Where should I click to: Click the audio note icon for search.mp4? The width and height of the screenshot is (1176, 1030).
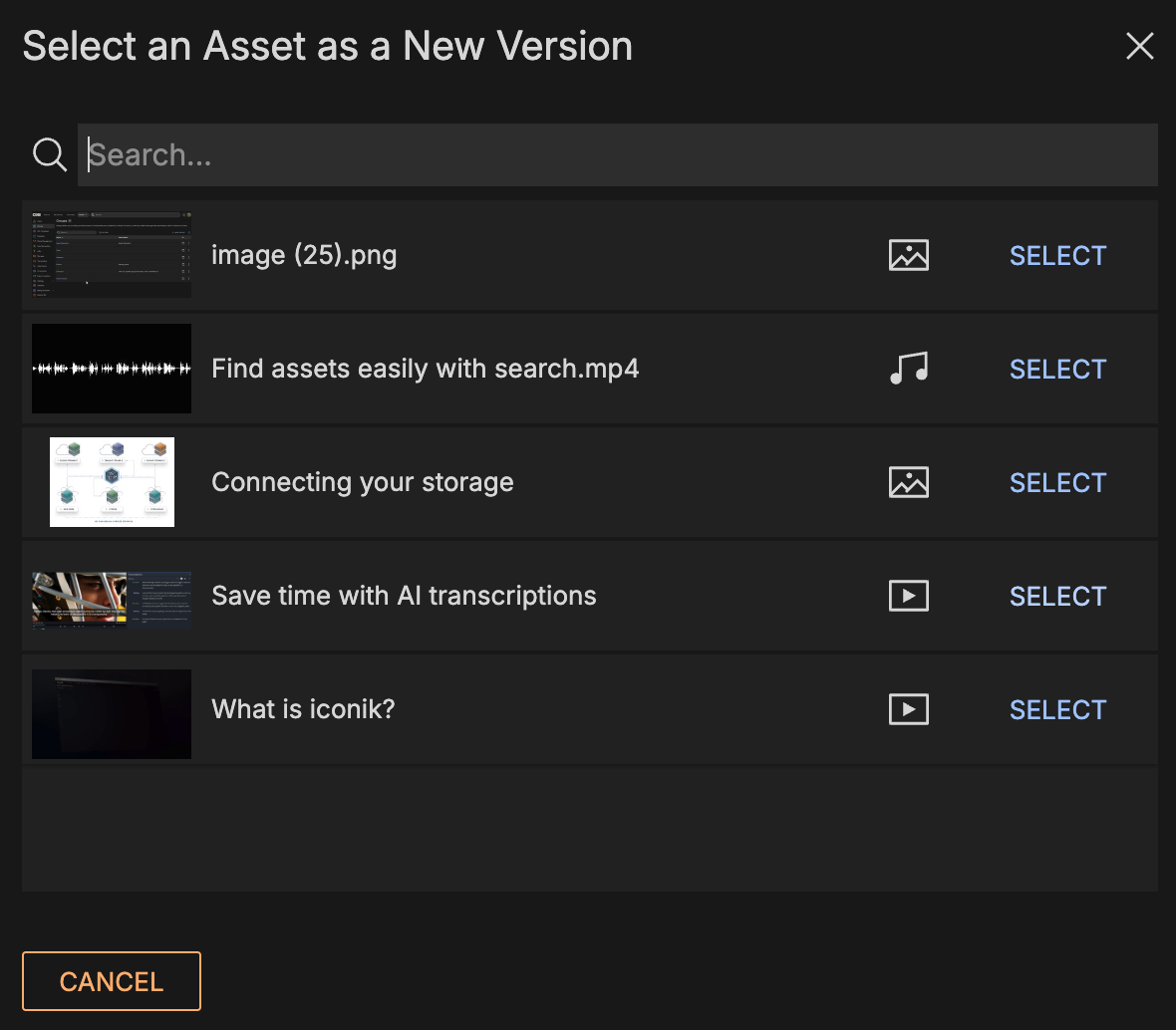pos(908,370)
